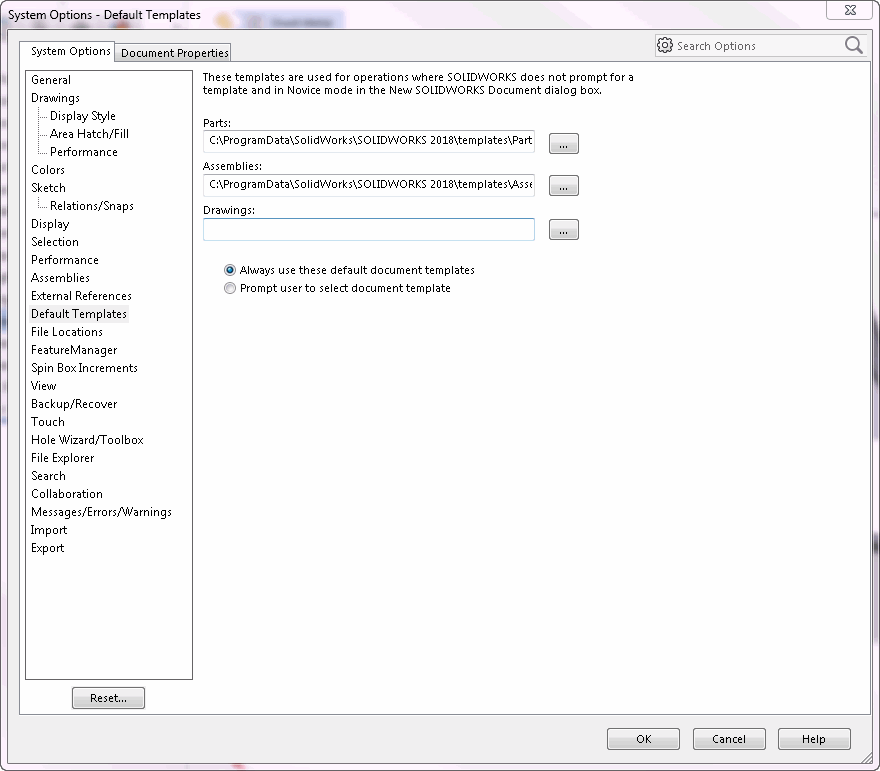Select Spin Box Increments option
880x771 pixels.
[x=84, y=368]
